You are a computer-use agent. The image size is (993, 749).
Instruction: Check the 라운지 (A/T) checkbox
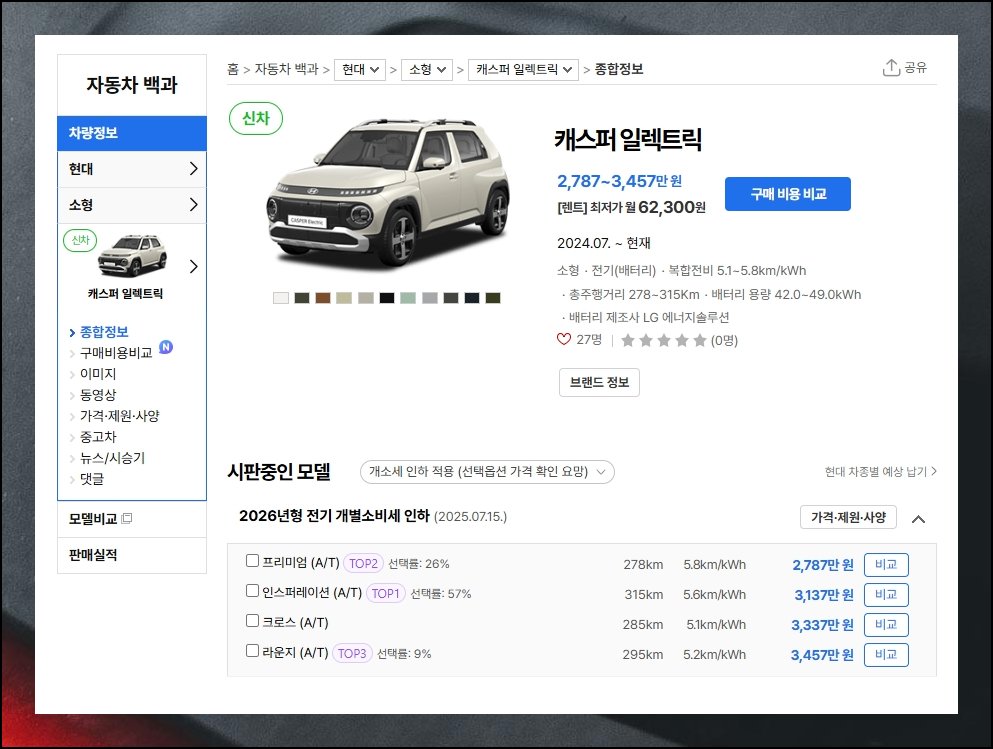pos(252,650)
